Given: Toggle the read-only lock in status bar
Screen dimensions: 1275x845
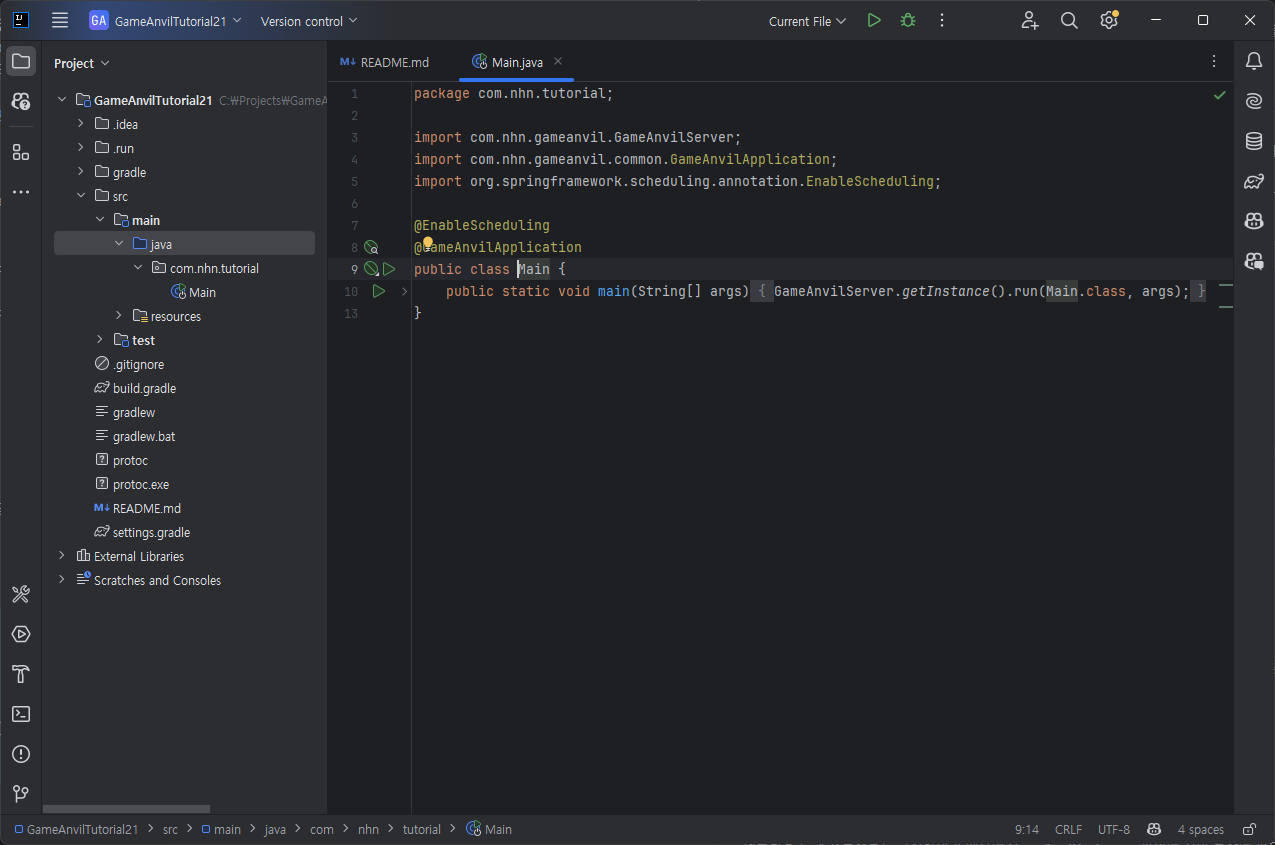Looking at the screenshot, I should [x=1249, y=829].
